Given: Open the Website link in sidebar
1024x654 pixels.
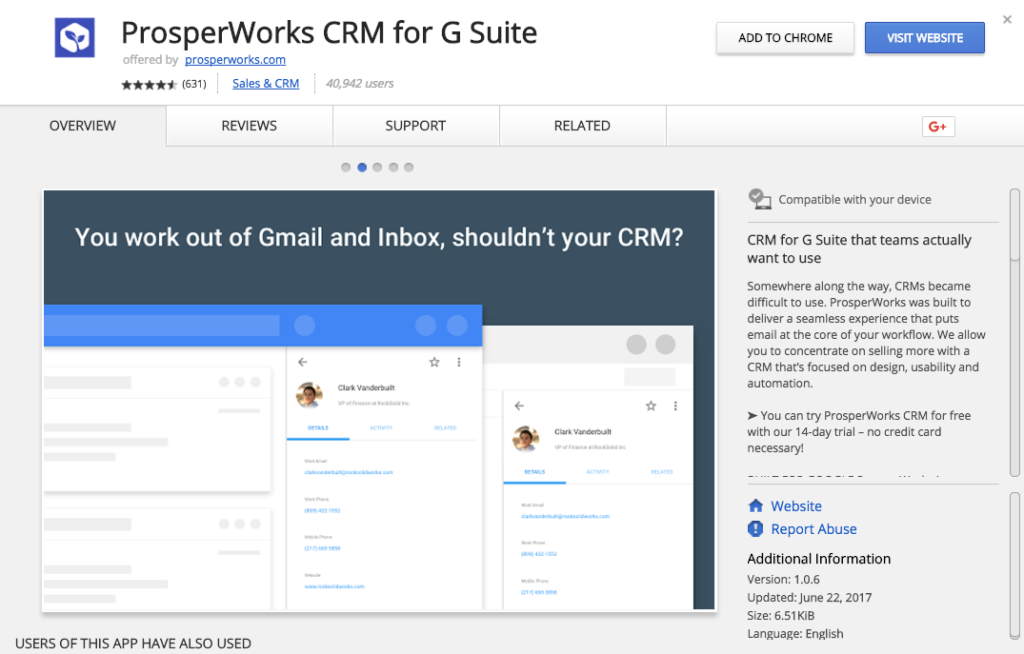Looking at the screenshot, I should tap(796, 506).
